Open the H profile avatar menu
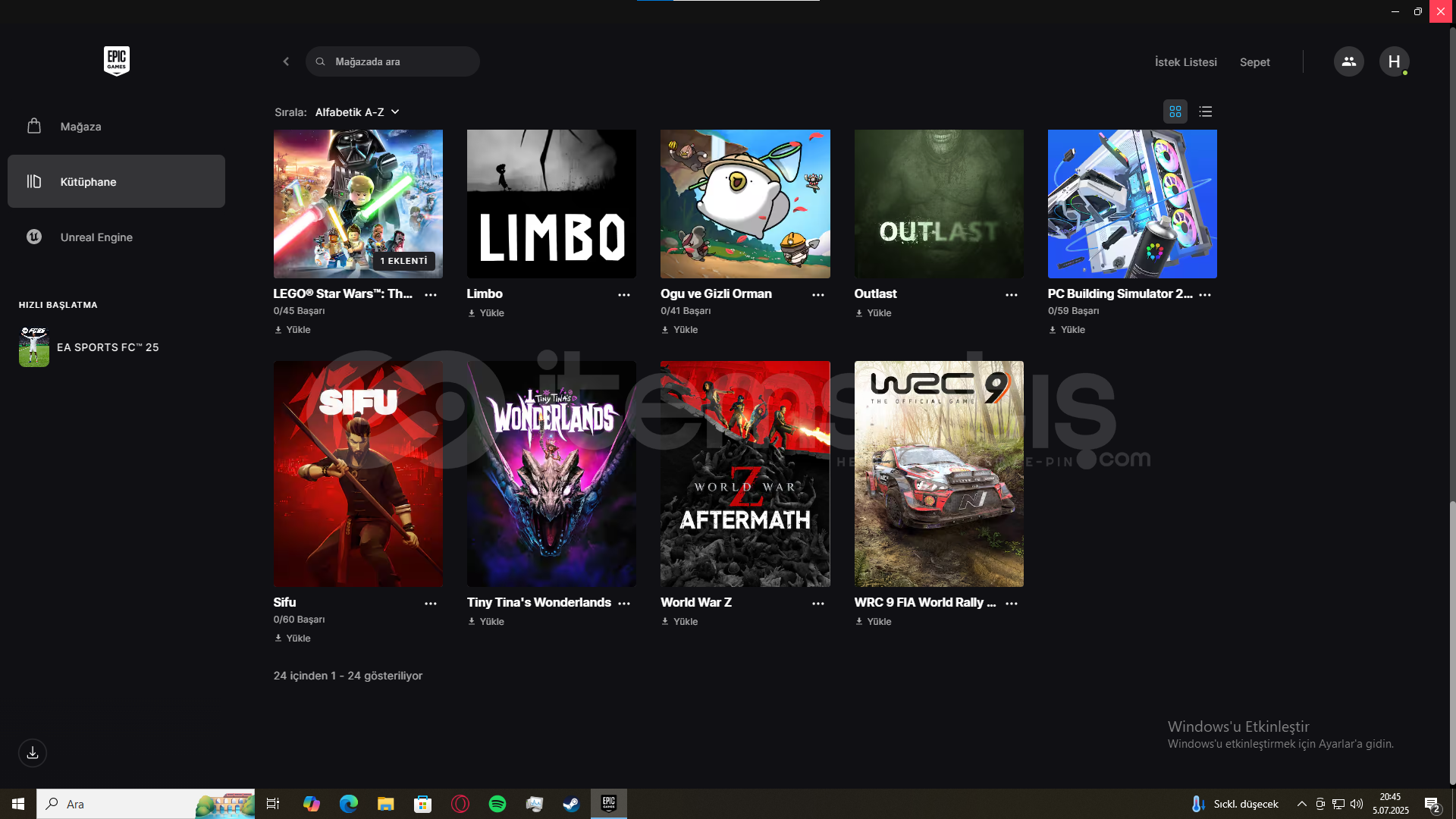Screen dimensions: 1456x819 (1394, 61)
